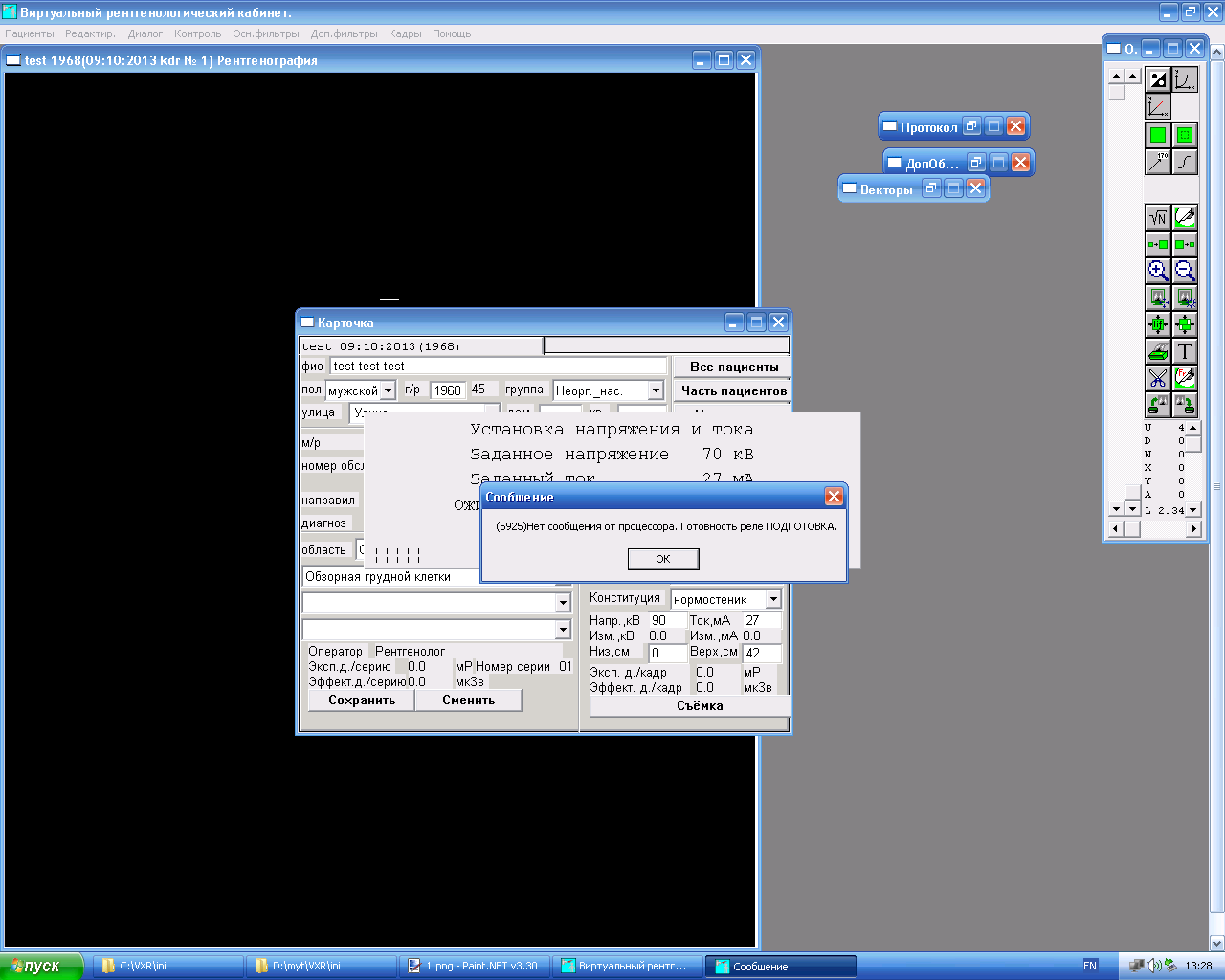The image size is (1225, 980).
Task: Open the Пациенты menu
Action: pos(30,33)
